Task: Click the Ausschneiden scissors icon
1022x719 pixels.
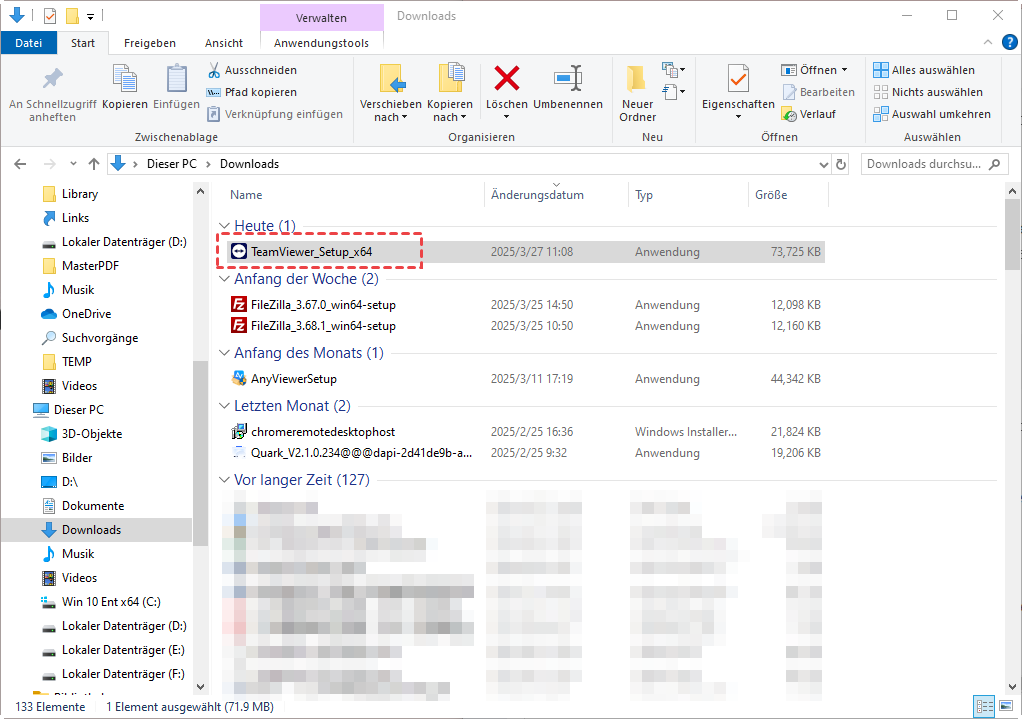Action: pos(214,70)
